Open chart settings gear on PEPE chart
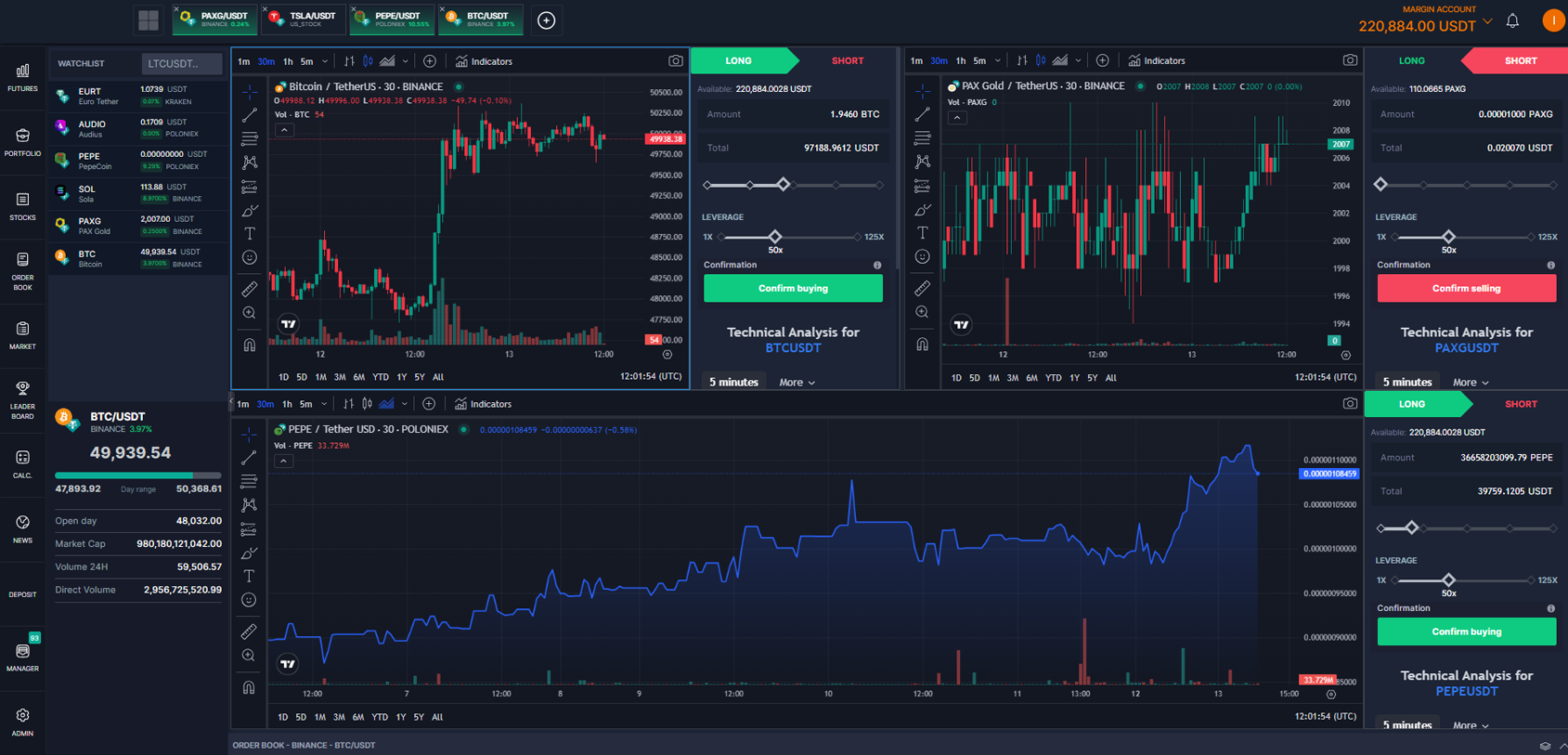Viewport: 1568px width, 755px height. pyautogui.click(x=1331, y=694)
